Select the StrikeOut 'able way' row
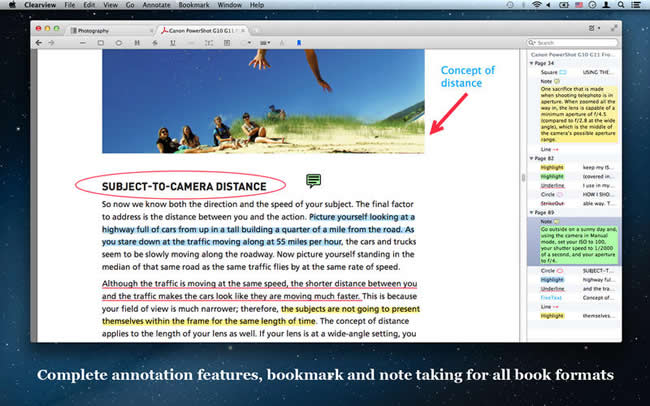650x406 pixels. tap(574, 204)
